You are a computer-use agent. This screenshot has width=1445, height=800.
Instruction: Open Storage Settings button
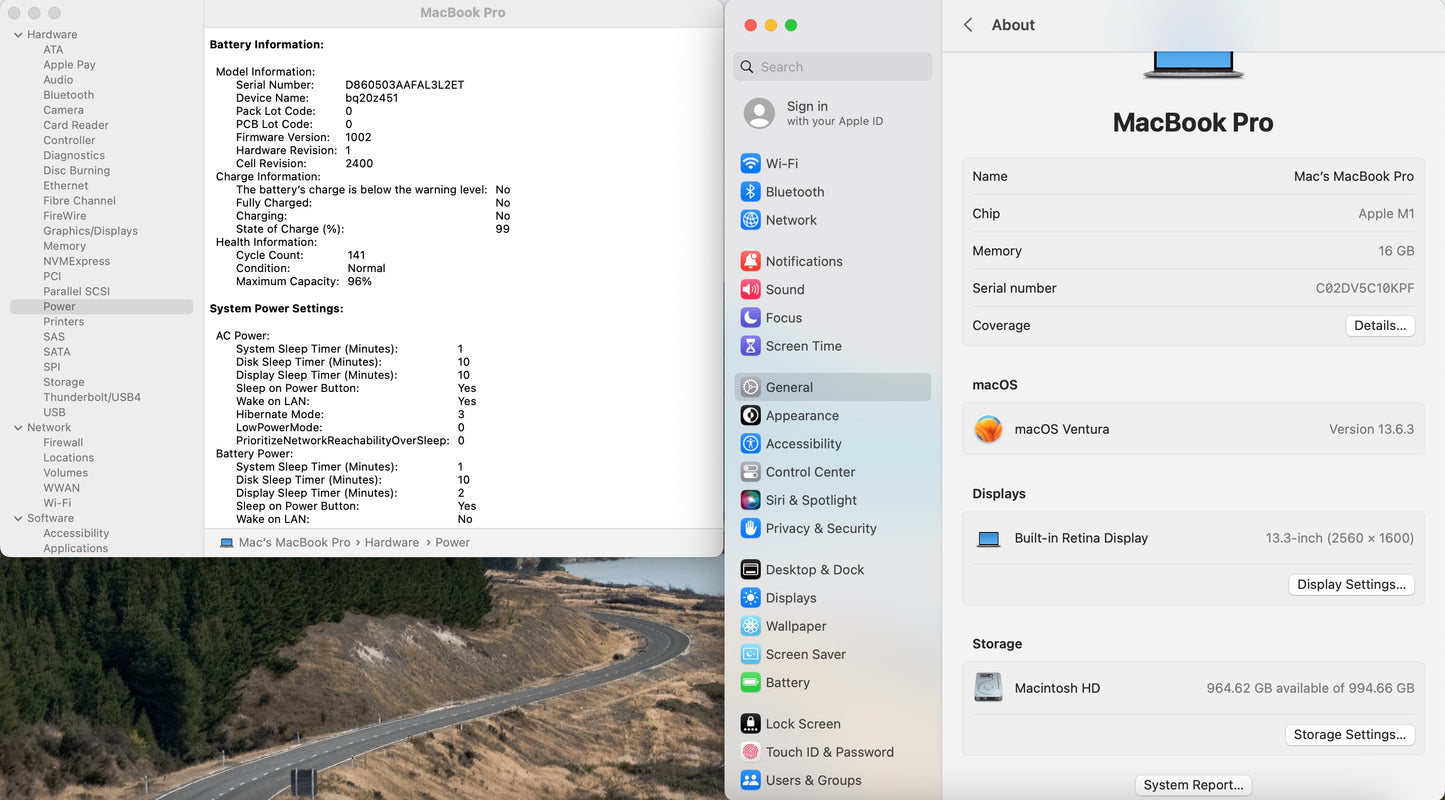tap(1349, 734)
